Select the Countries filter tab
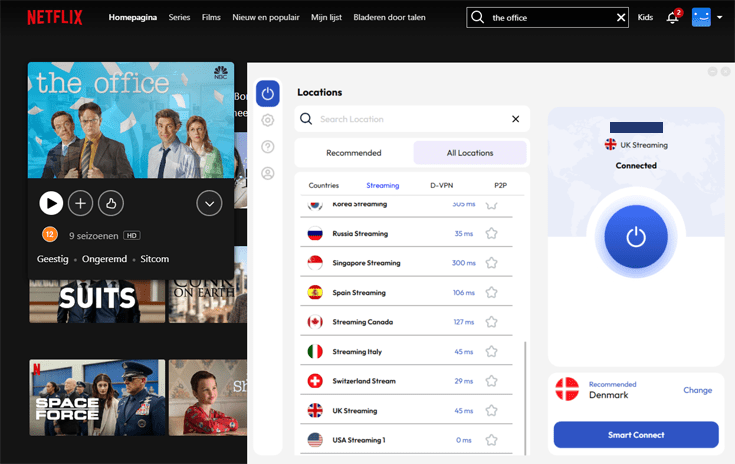Screen dimensions: 735x464 pyautogui.click(x=323, y=186)
